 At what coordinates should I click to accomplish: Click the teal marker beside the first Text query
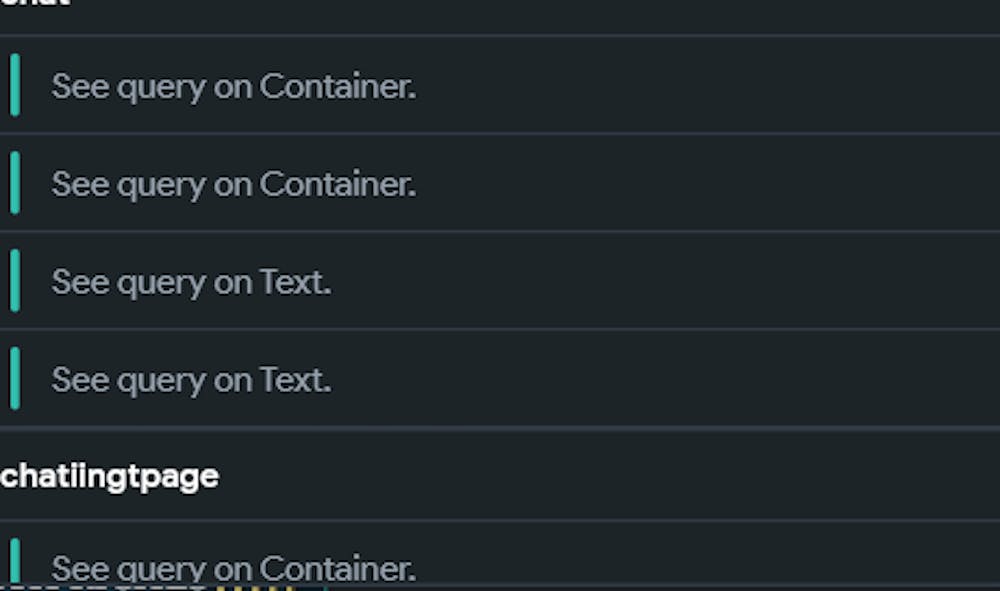15,281
